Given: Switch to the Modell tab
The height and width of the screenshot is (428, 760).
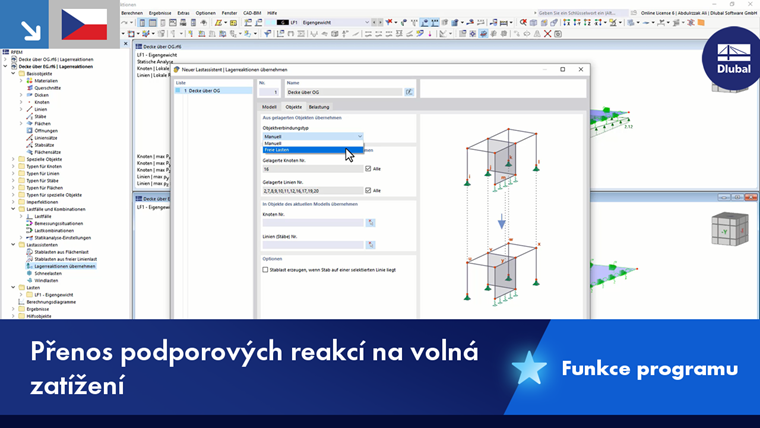Looking at the screenshot, I should [269, 107].
